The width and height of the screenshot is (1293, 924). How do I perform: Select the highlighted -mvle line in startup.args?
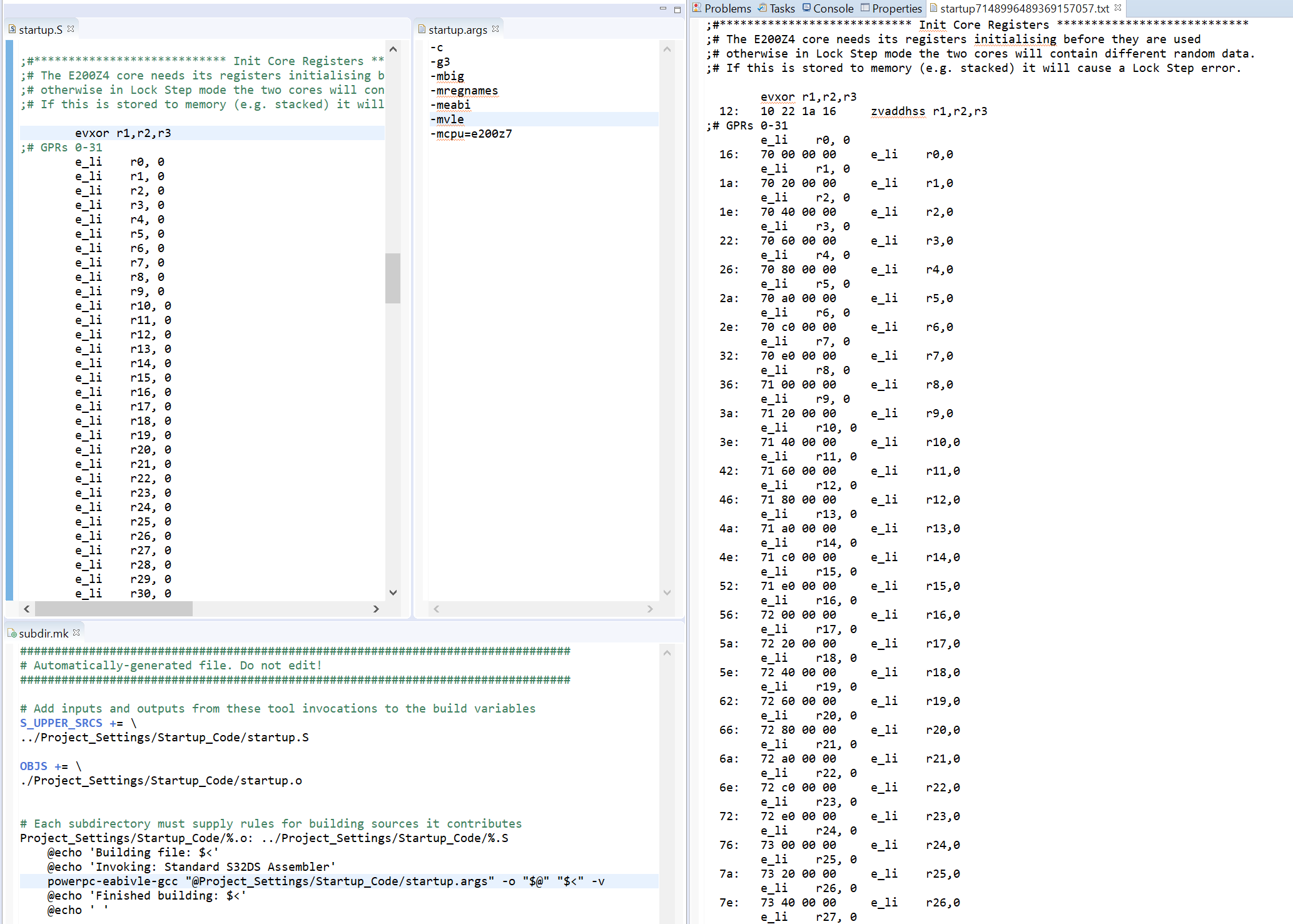click(448, 119)
